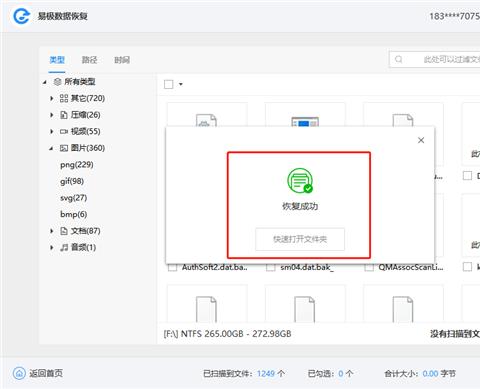Image resolution: width=480 pixels, height=389 pixels.
Task: Expand the 文档(87) category
Action: coord(52,231)
